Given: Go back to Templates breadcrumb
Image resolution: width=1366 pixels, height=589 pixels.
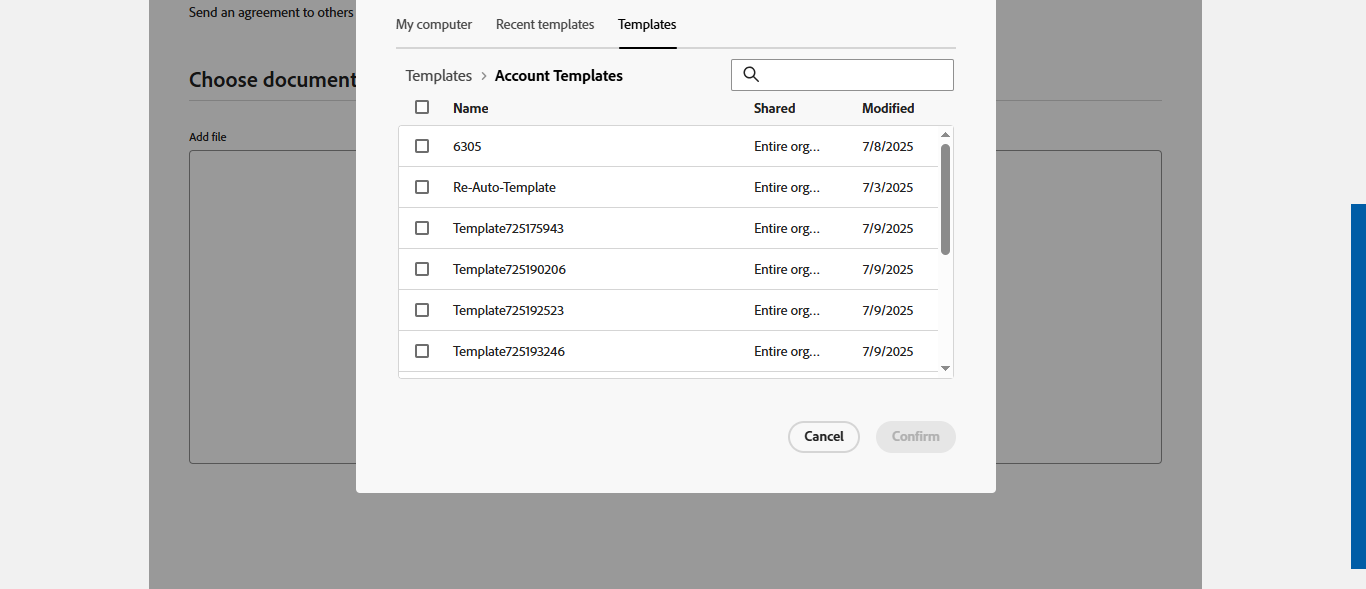Looking at the screenshot, I should click(438, 76).
